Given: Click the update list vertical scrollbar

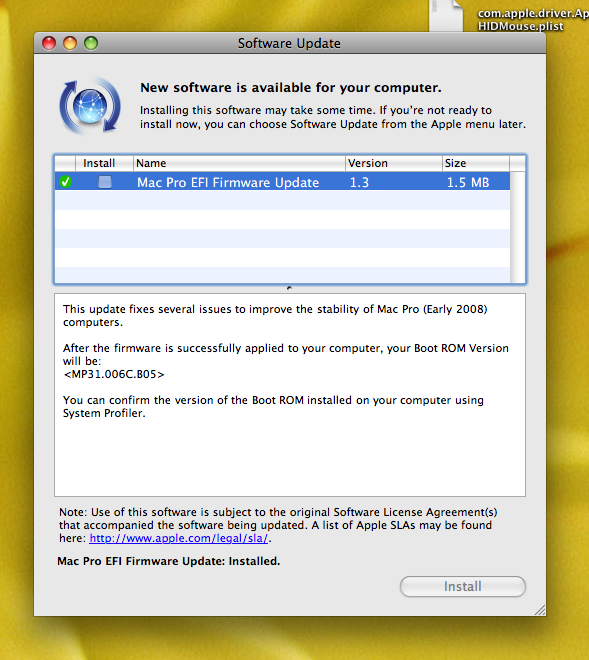Looking at the screenshot, I should tap(517, 227).
